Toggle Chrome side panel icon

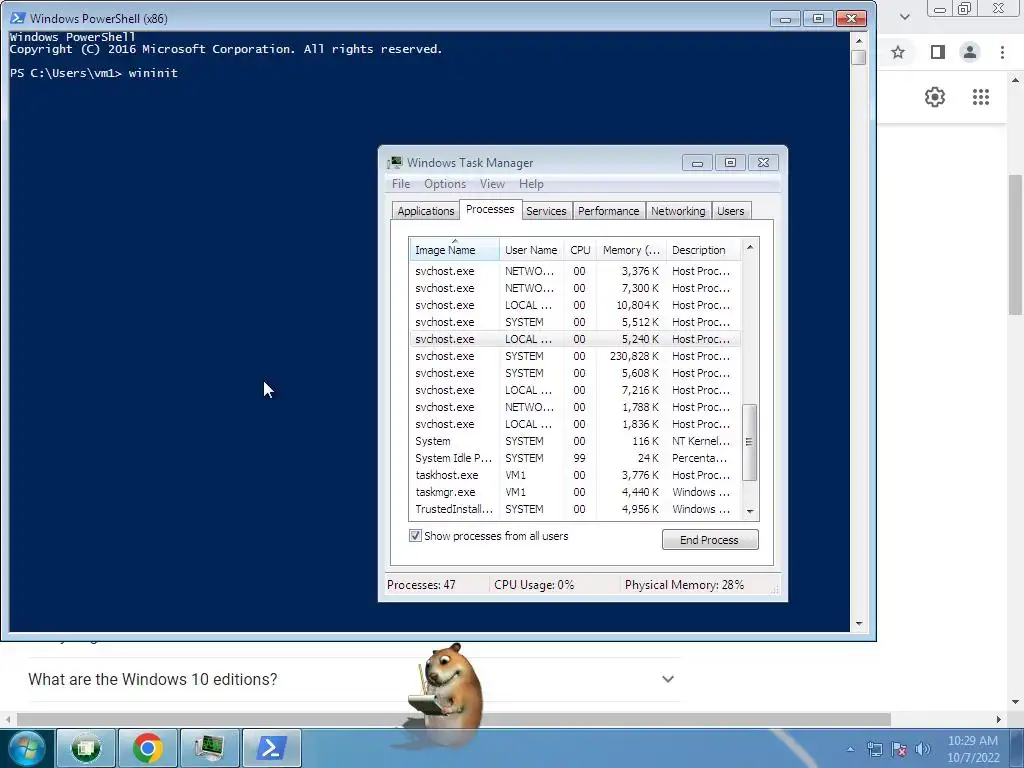pos(938,52)
